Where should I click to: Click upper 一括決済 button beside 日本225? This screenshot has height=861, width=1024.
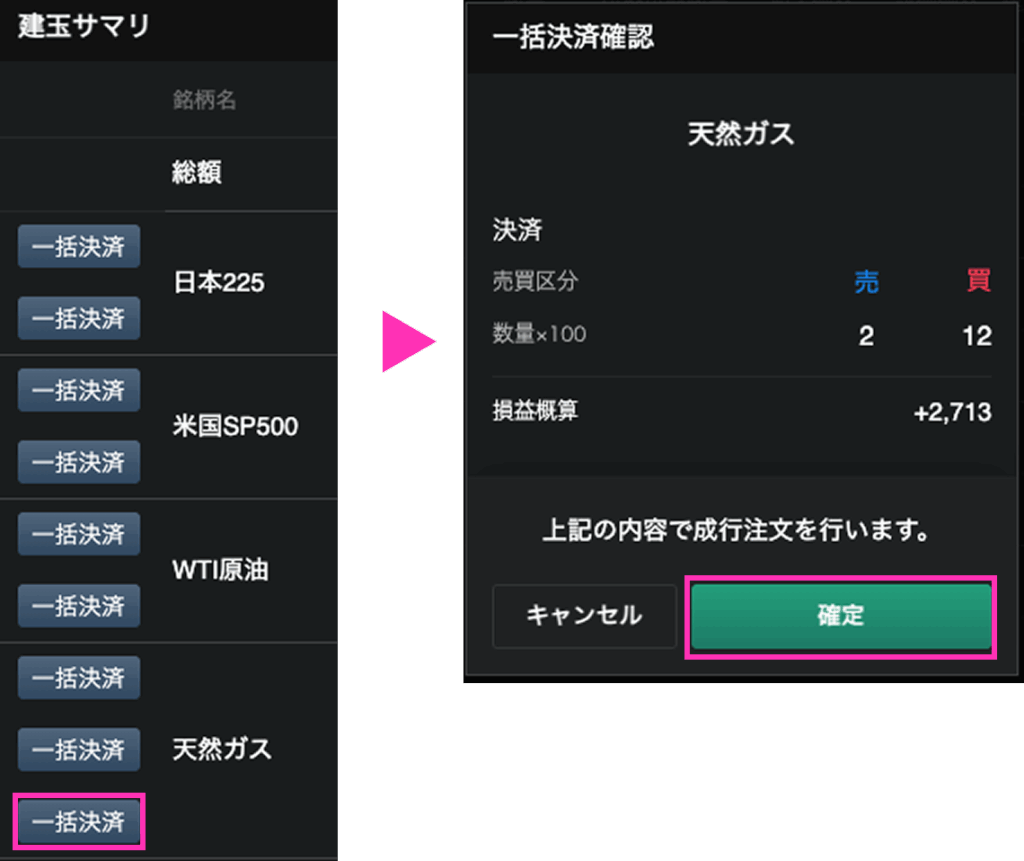(x=78, y=247)
